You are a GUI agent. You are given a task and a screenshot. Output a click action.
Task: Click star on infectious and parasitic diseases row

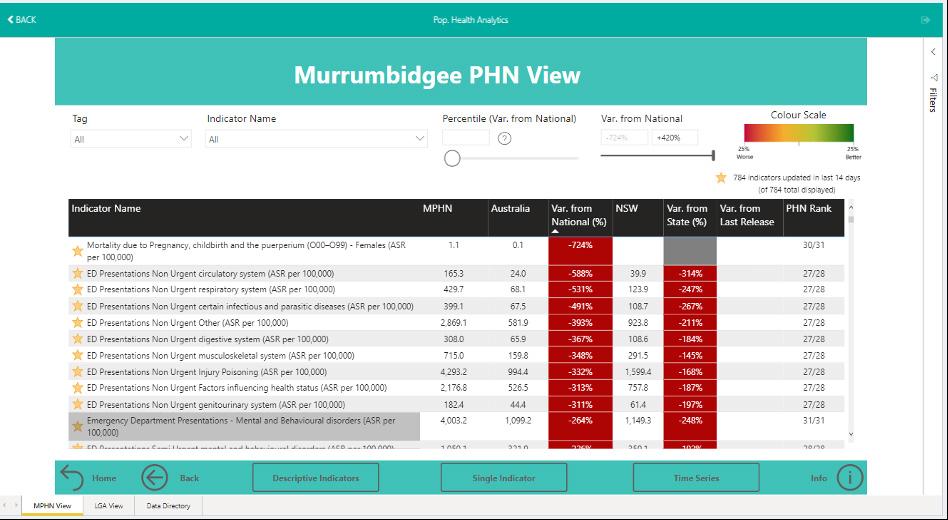77,307
